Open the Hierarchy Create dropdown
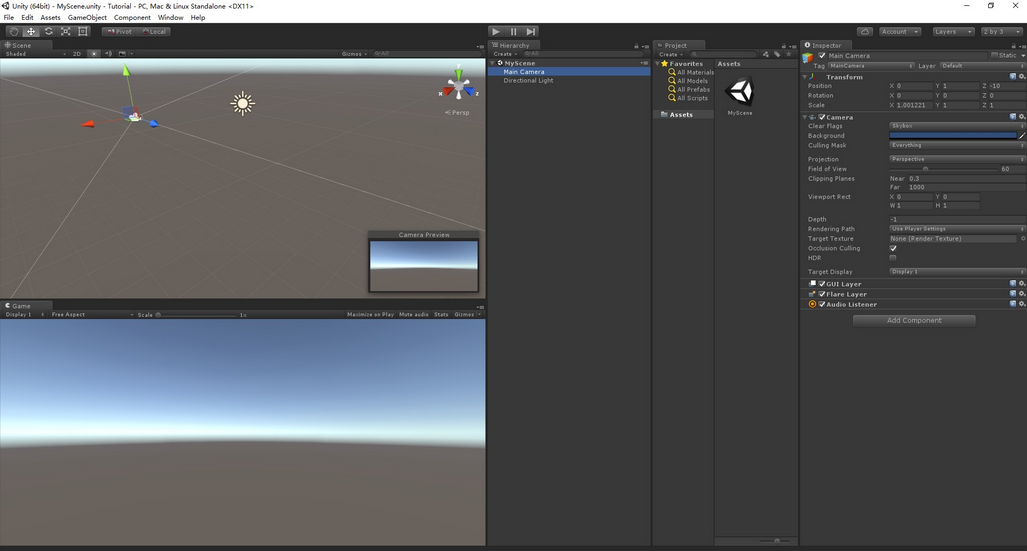Image resolution: width=1027 pixels, height=551 pixels. tap(504, 54)
